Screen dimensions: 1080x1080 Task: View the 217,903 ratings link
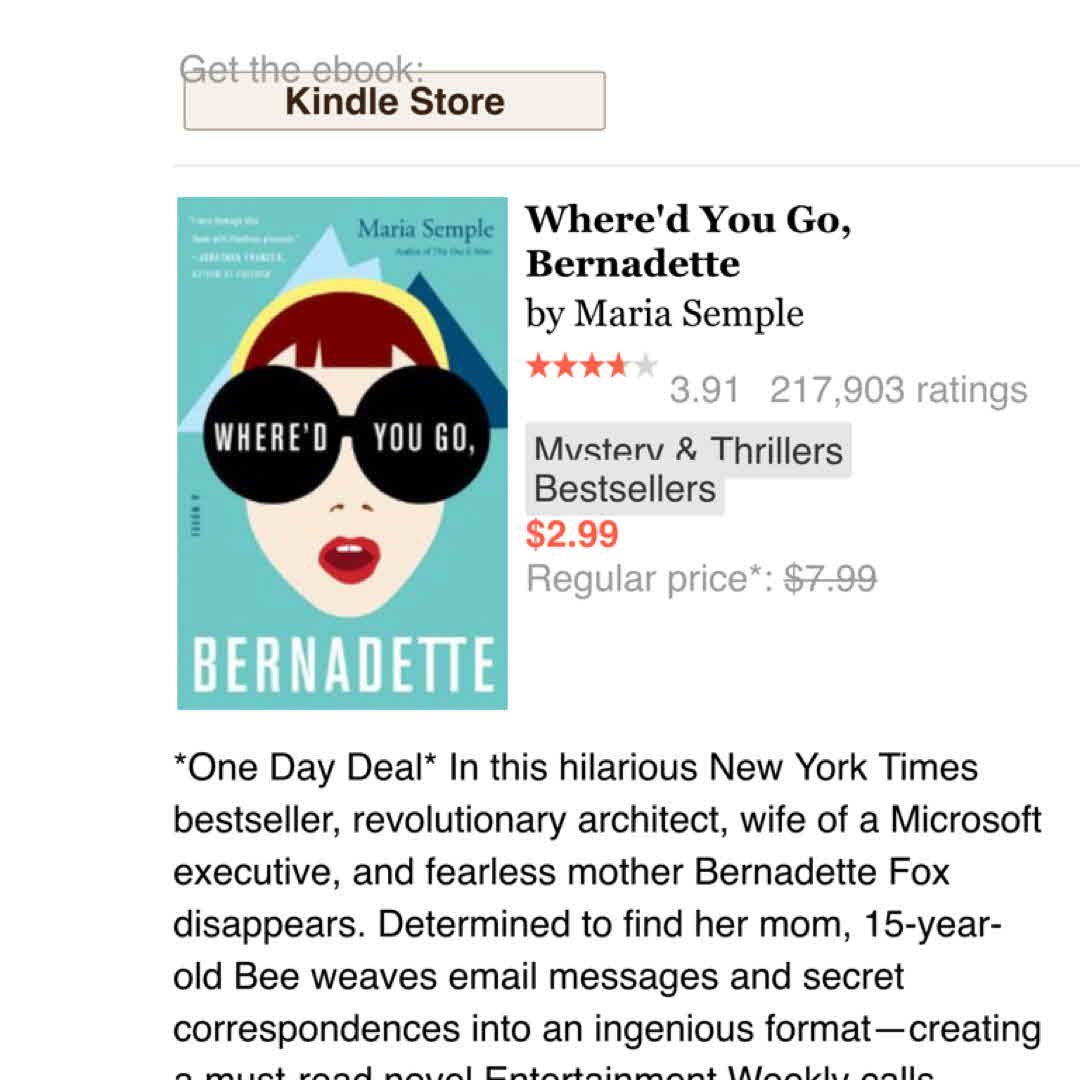(898, 390)
